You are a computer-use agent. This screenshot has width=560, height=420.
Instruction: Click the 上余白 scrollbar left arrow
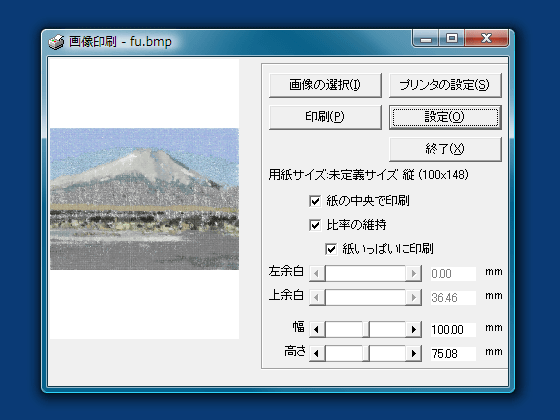(x=317, y=297)
